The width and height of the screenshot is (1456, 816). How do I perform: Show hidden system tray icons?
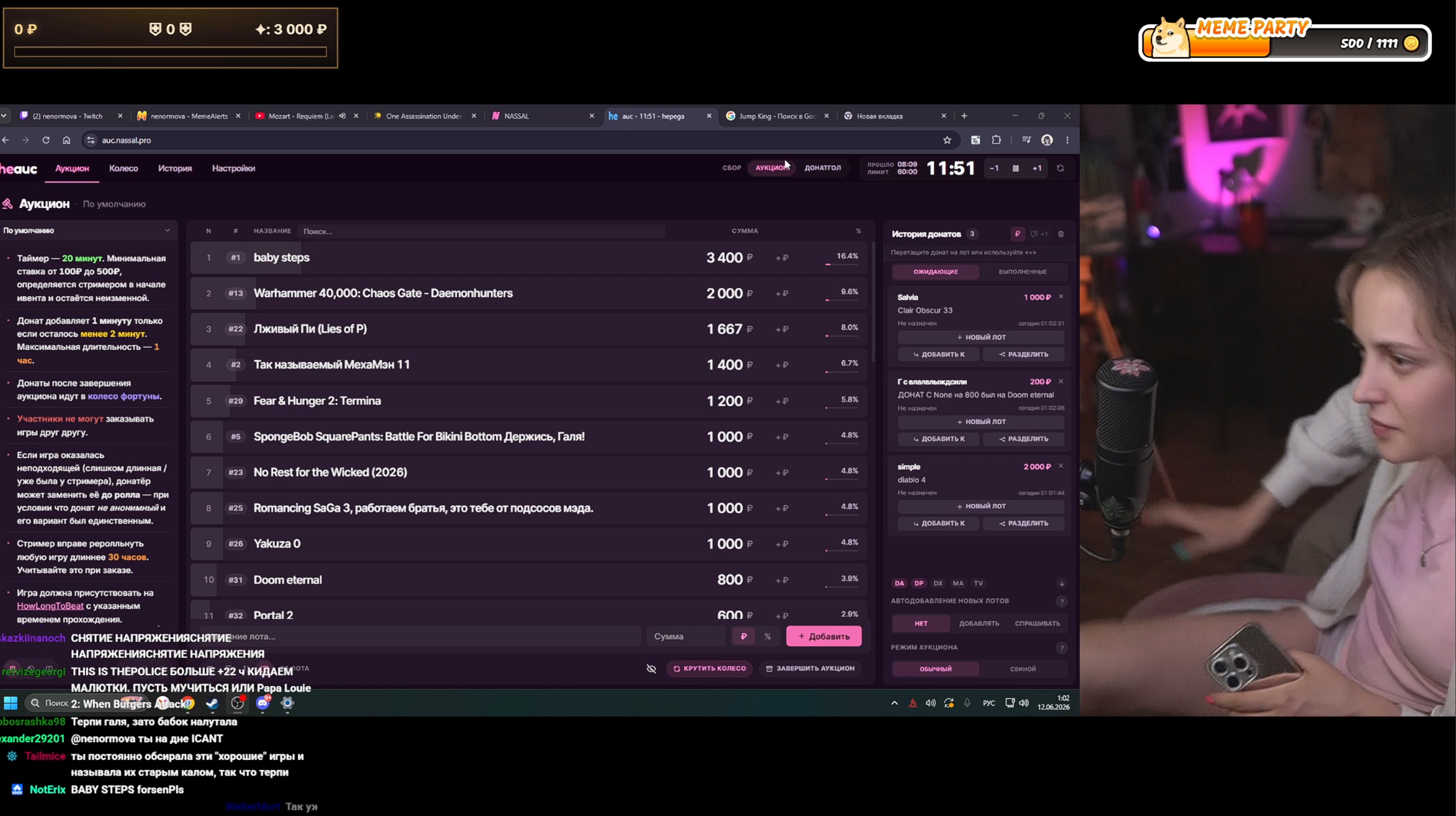[x=894, y=703]
